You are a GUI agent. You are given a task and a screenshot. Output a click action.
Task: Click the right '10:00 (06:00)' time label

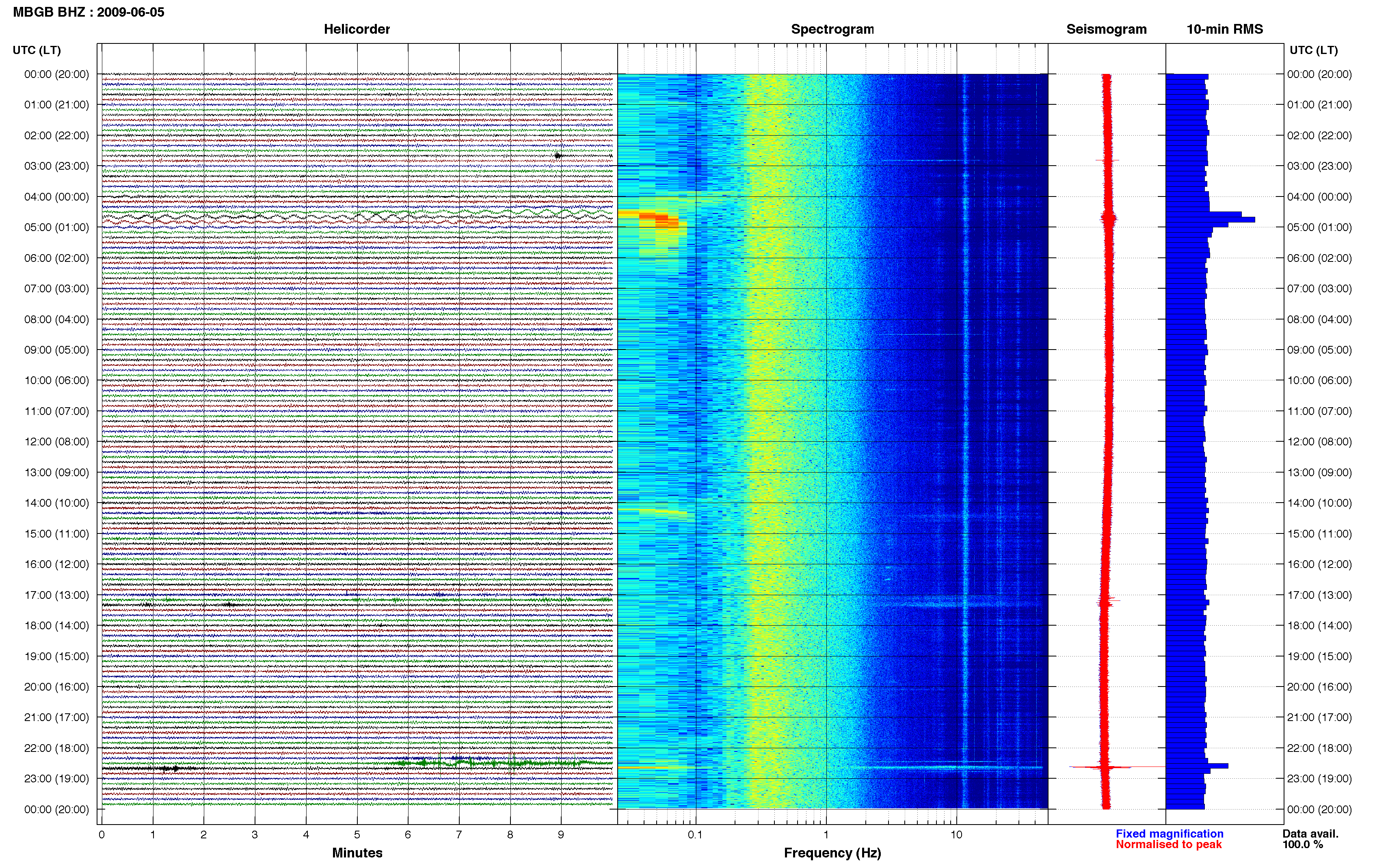[x=1319, y=380]
